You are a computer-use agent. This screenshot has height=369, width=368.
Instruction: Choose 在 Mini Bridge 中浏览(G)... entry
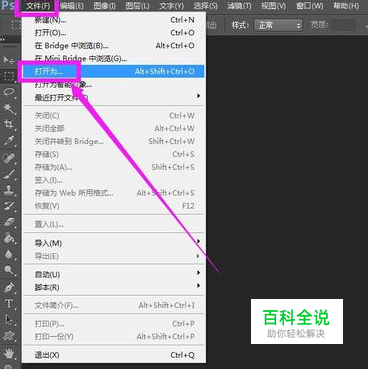click(x=113, y=59)
